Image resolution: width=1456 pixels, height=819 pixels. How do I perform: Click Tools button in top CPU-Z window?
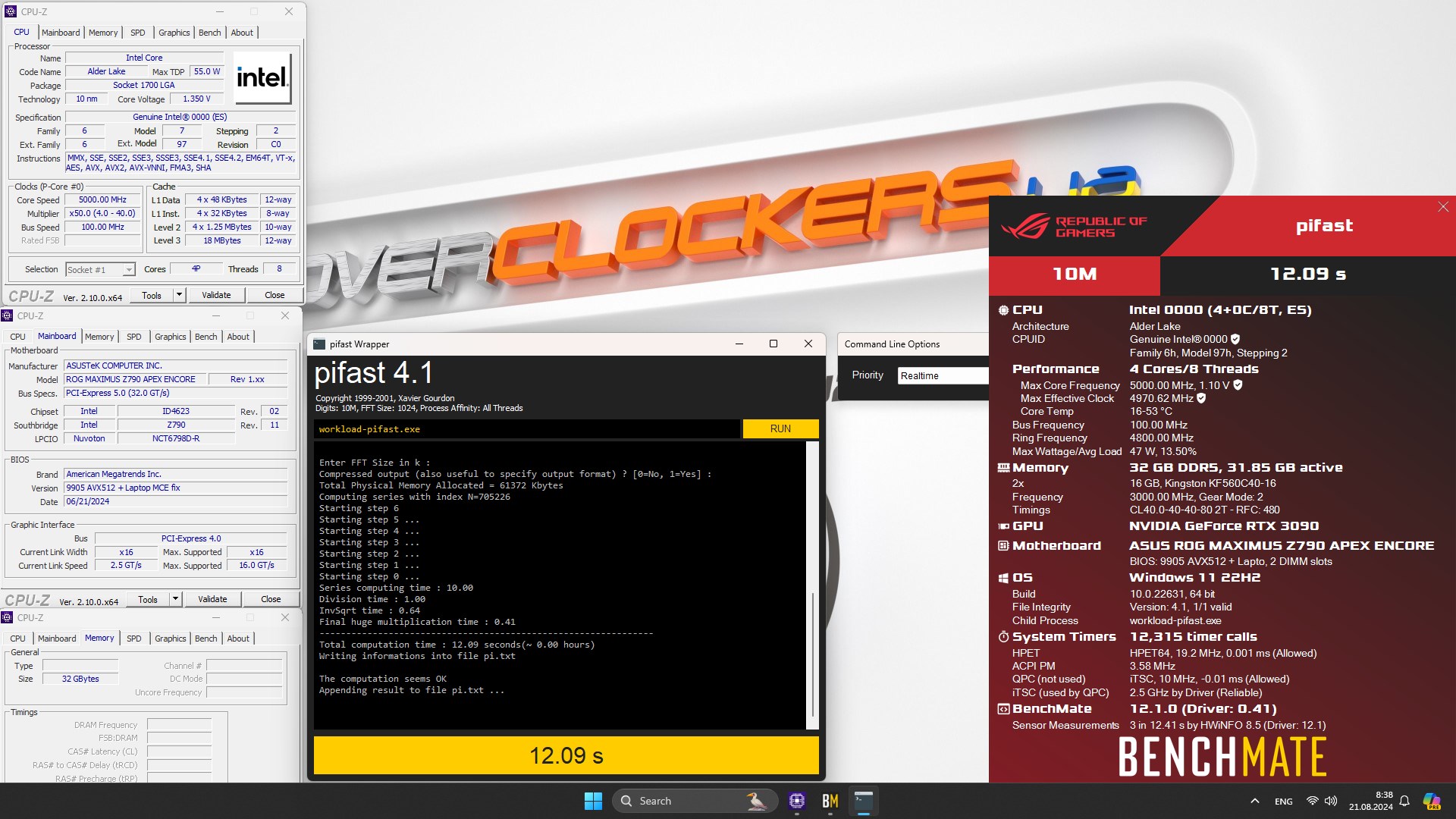click(152, 295)
